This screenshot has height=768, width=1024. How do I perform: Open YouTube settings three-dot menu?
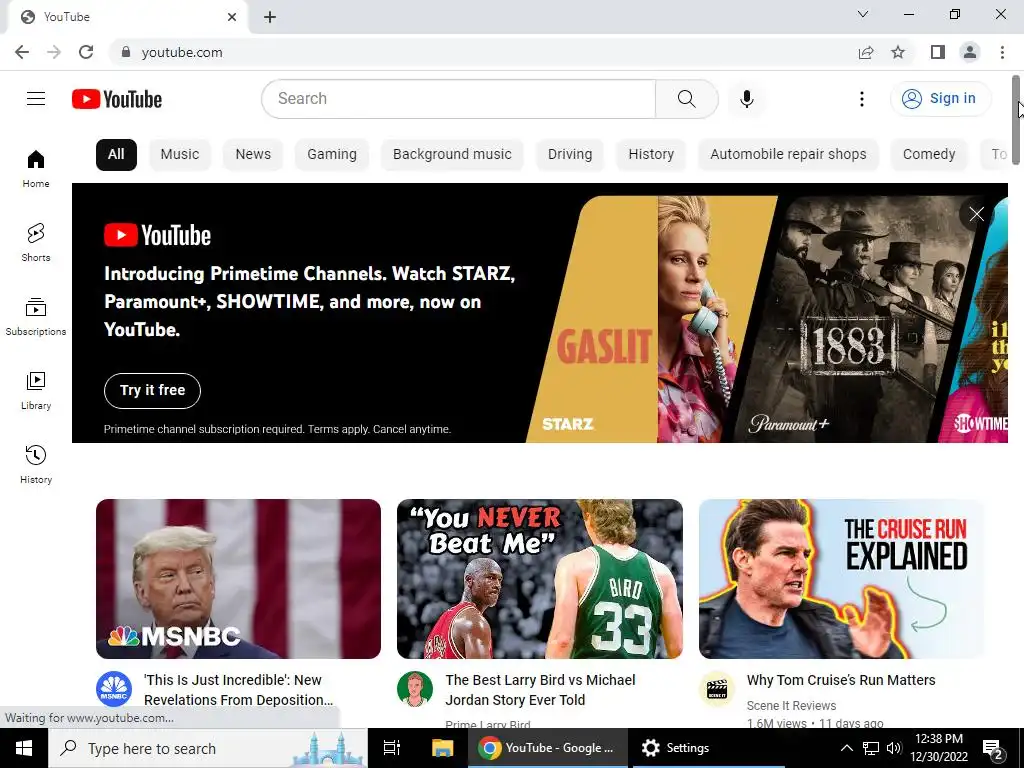point(861,99)
